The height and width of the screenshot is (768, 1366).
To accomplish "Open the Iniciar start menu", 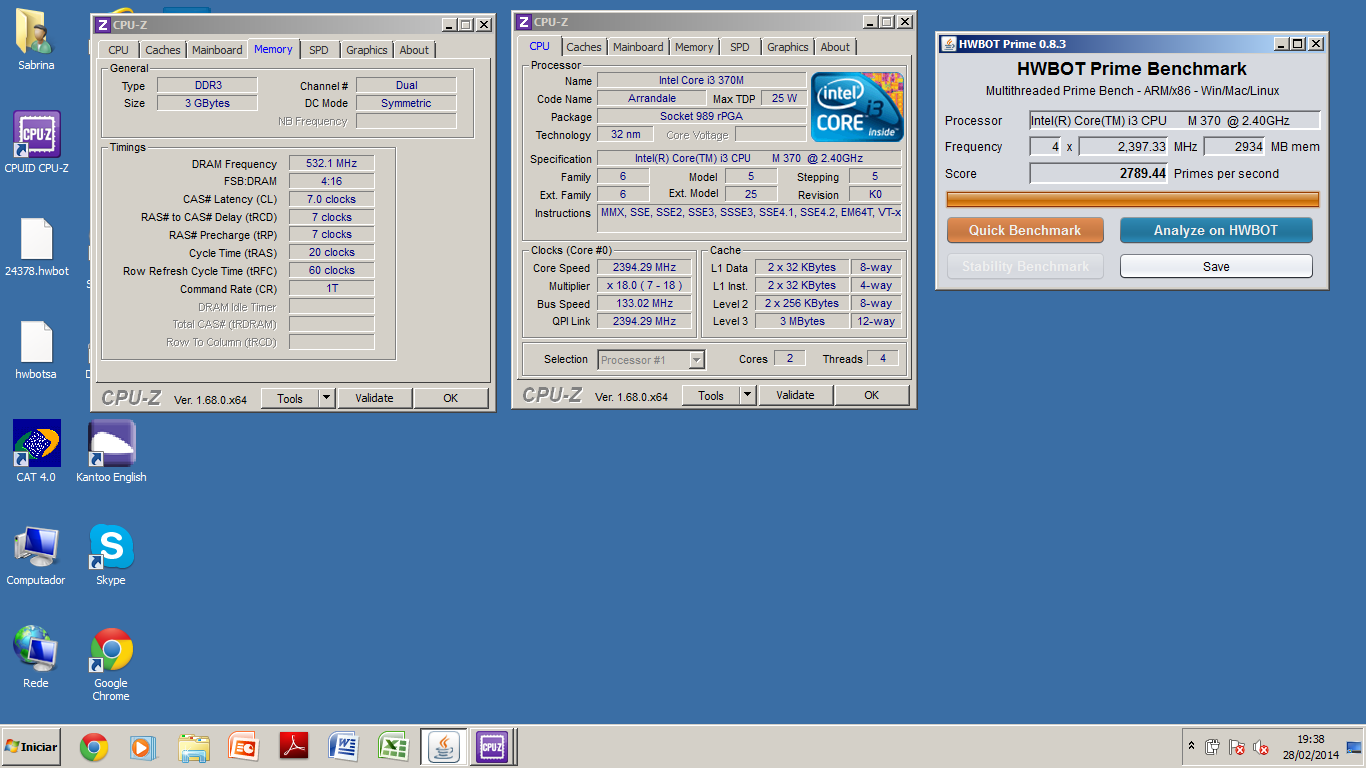I will pyautogui.click(x=31, y=747).
